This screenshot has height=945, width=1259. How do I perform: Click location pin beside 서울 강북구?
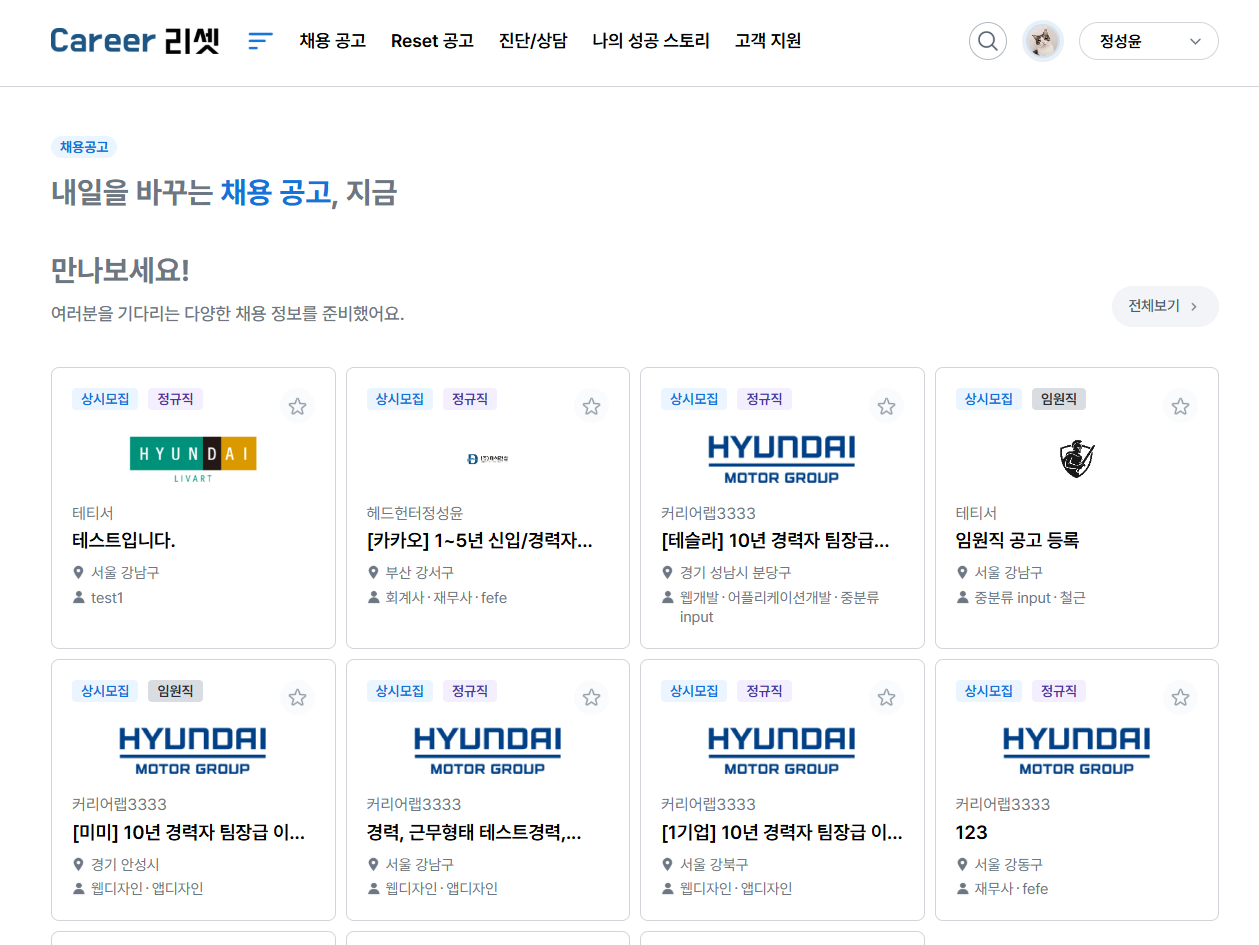(668, 865)
